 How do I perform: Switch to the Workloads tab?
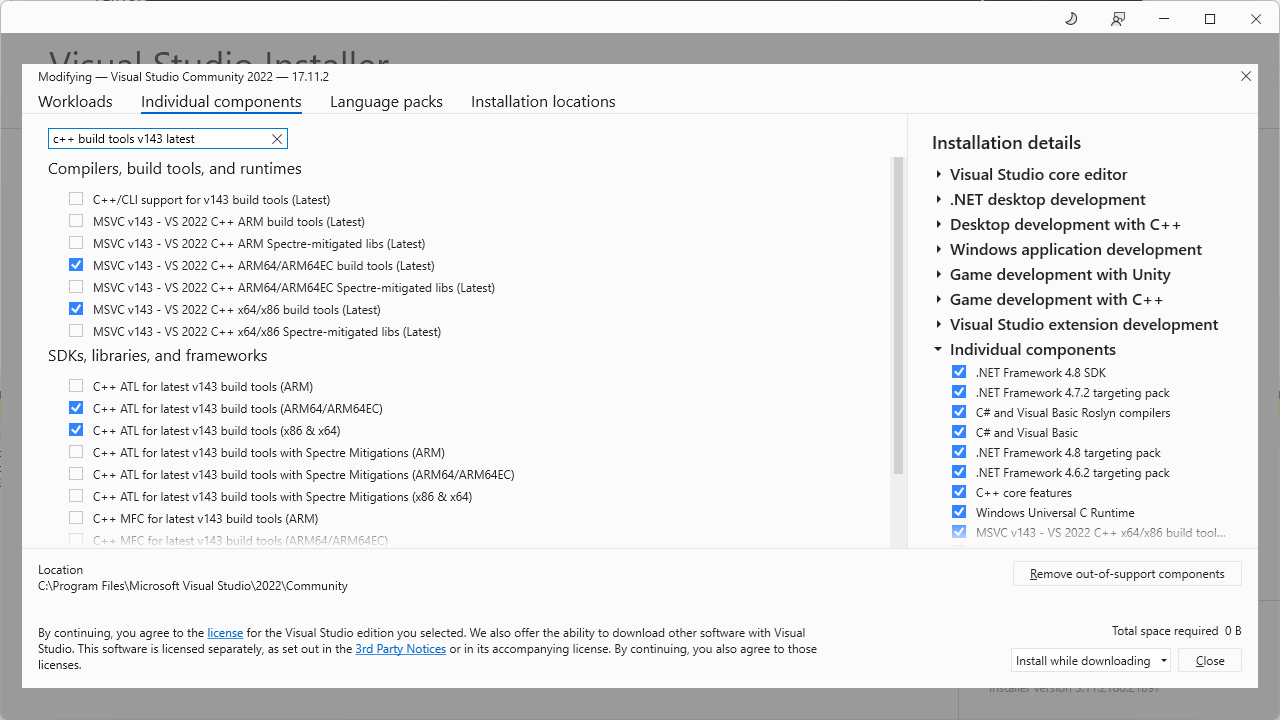[75, 102]
